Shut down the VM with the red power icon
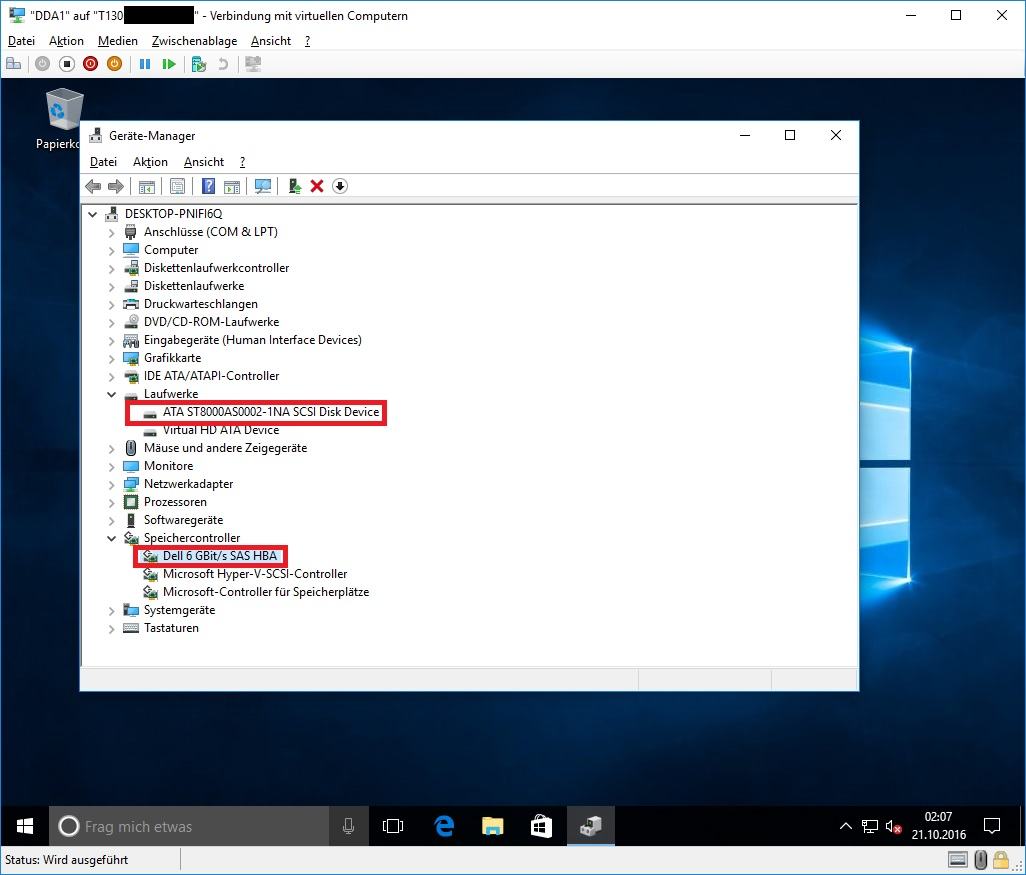1026x875 pixels. tap(90, 63)
